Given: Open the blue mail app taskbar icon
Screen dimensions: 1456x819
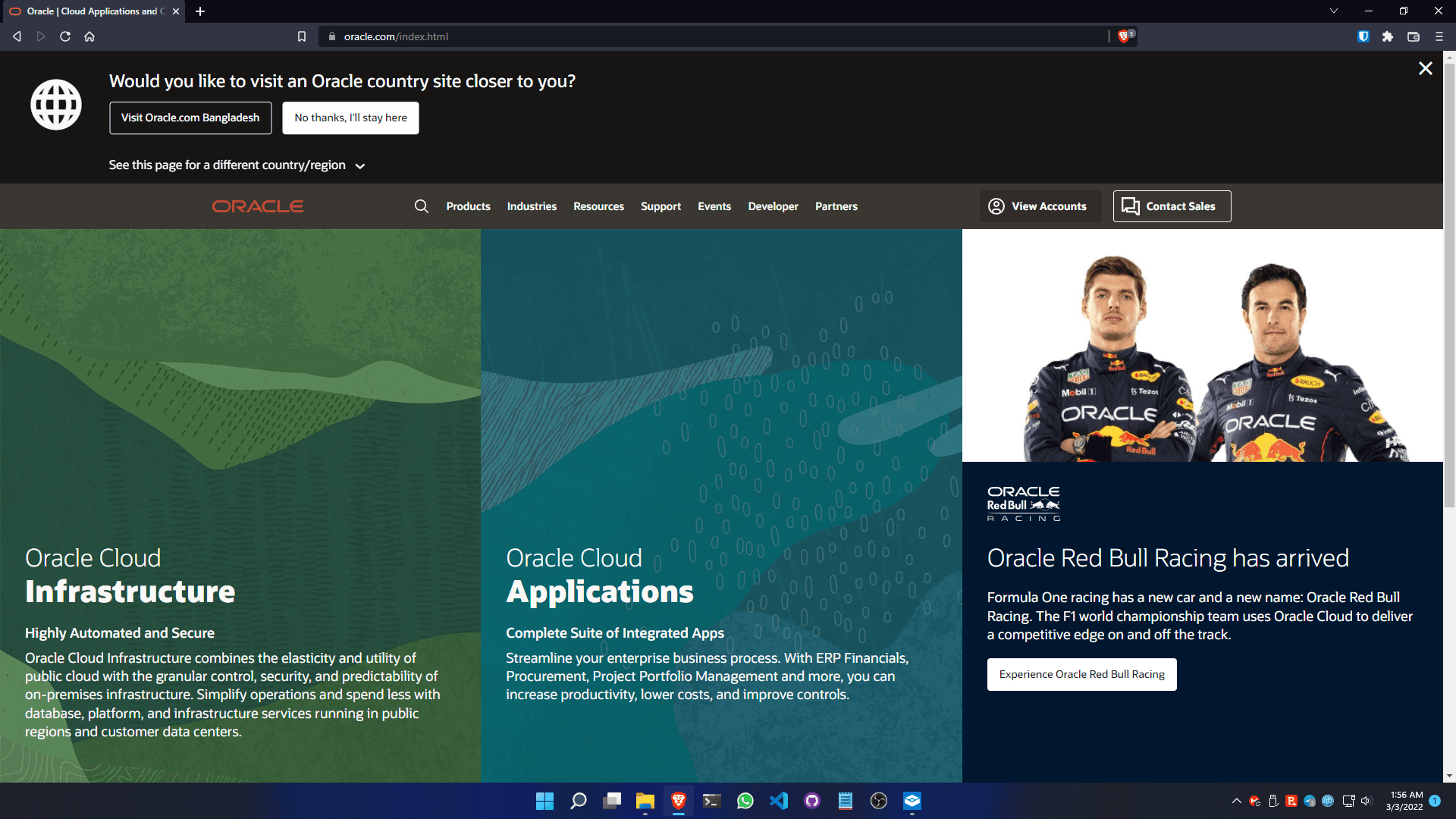Looking at the screenshot, I should click(x=912, y=801).
